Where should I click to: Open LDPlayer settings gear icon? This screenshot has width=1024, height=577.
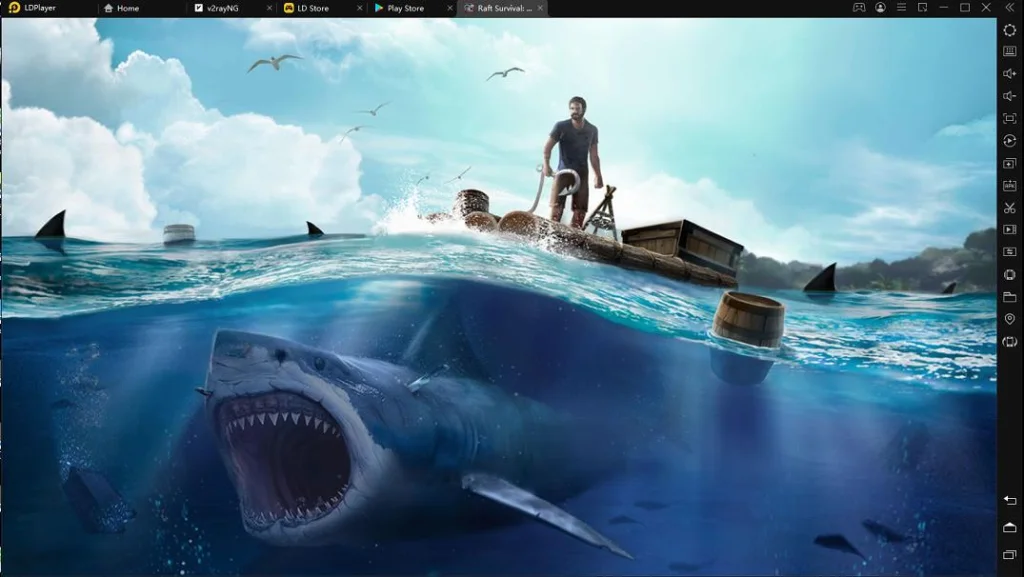[1010, 30]
